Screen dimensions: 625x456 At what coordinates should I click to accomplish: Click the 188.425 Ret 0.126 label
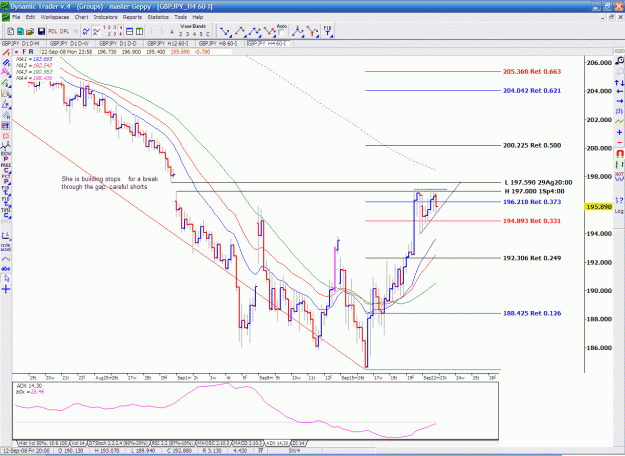[532, 313]
